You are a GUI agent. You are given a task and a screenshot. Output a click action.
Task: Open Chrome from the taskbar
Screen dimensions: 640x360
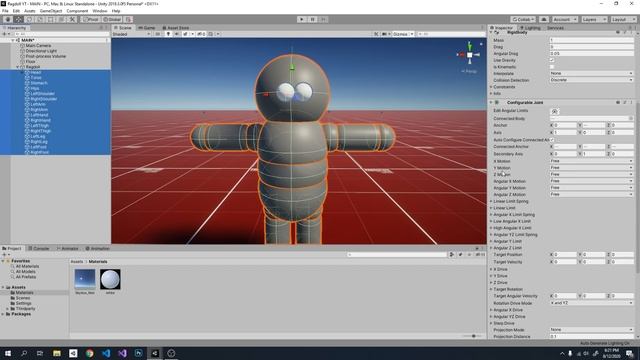89,353
